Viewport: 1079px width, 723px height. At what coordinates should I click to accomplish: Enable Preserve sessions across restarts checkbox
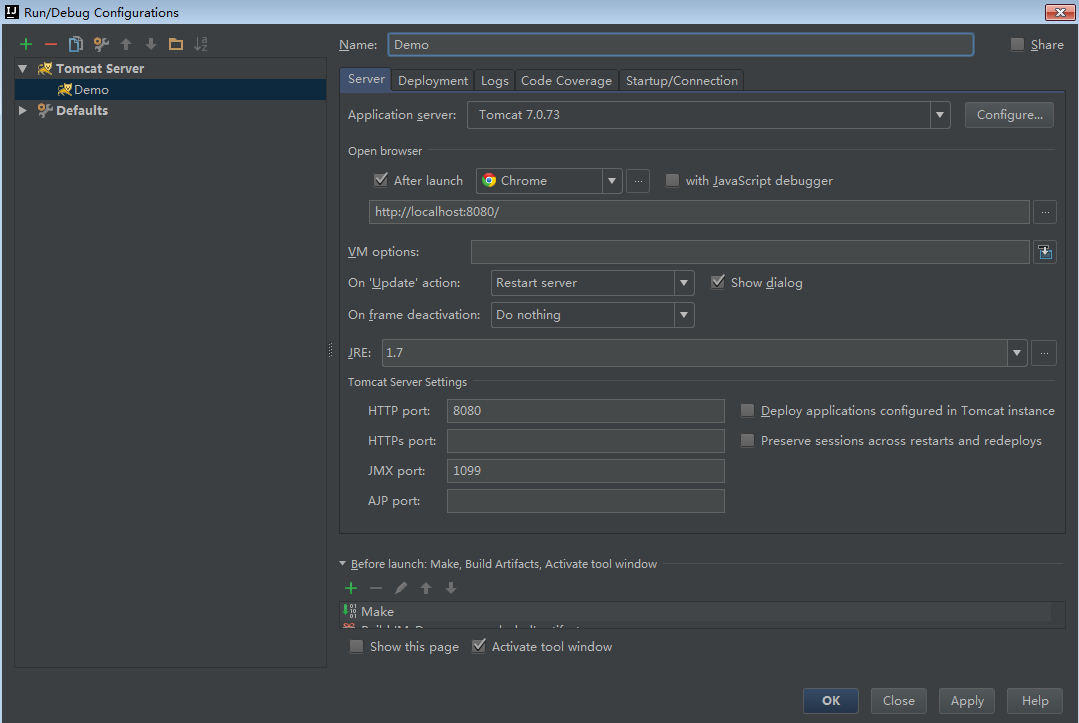click(x=748, y=440)
